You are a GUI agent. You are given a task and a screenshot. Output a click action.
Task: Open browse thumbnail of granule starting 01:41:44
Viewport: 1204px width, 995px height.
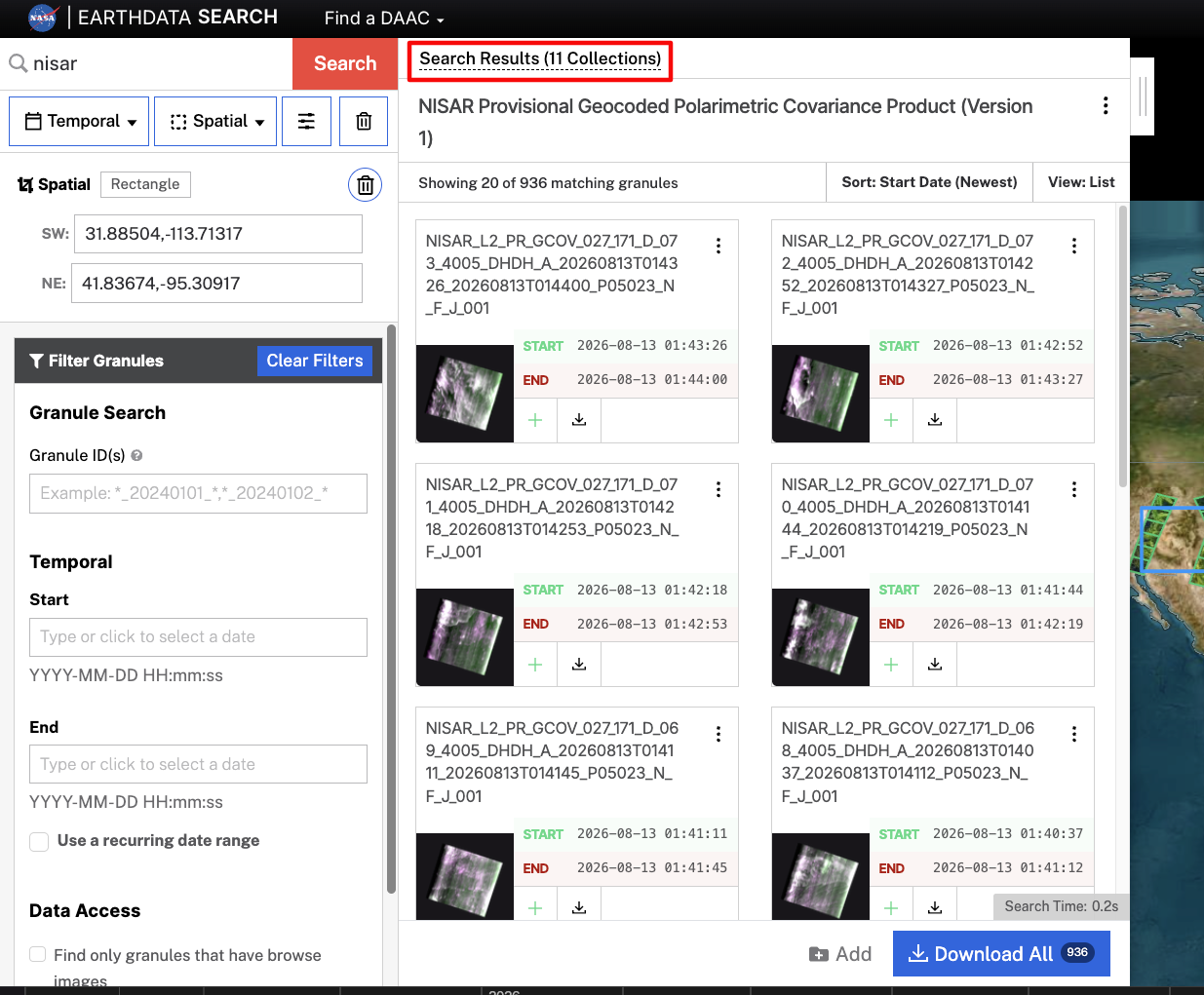pyautogui.click(x=821, y=637)
